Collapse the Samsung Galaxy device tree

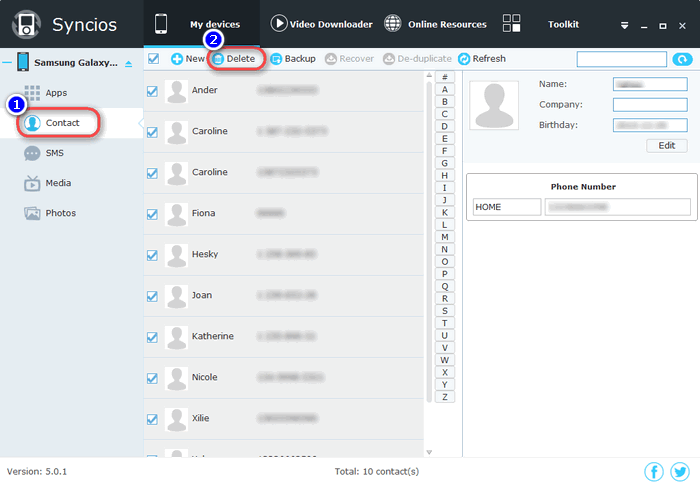coord(7,63)
